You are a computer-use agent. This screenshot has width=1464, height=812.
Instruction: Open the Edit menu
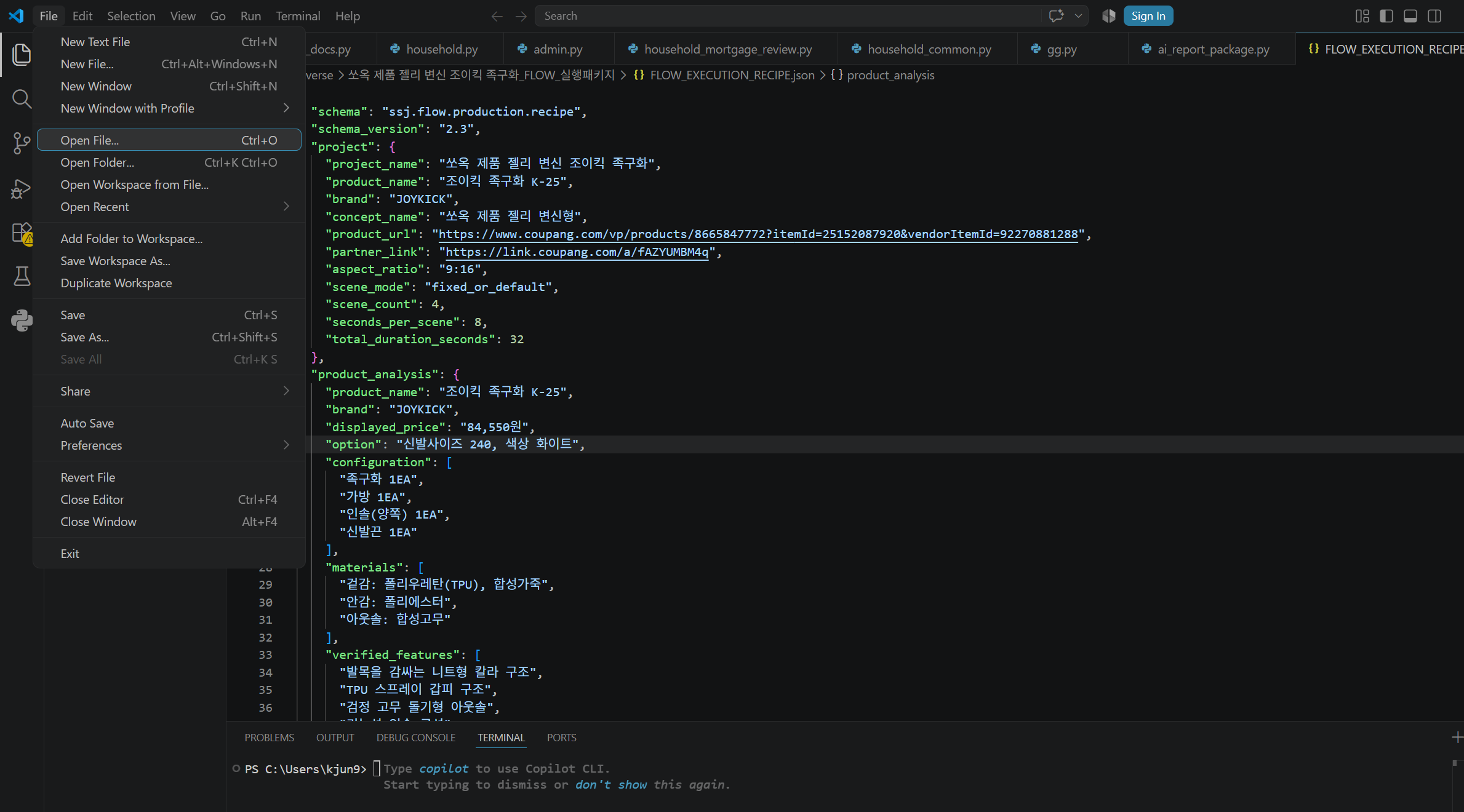pos(82,16)
